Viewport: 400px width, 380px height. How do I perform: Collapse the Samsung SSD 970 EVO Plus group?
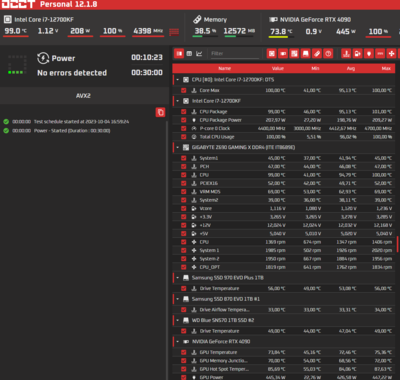tap(177, 278)
